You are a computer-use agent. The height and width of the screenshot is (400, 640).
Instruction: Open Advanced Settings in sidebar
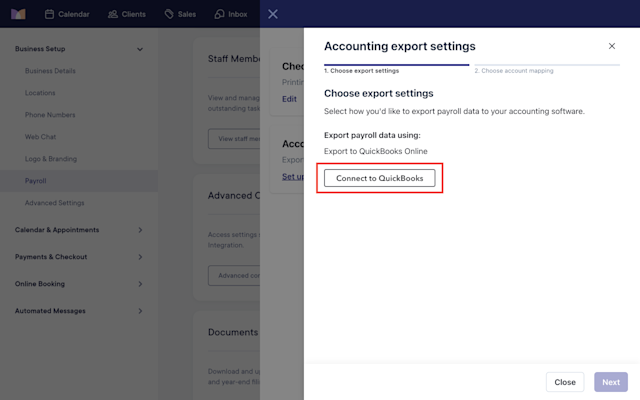(x=54, y=203)
